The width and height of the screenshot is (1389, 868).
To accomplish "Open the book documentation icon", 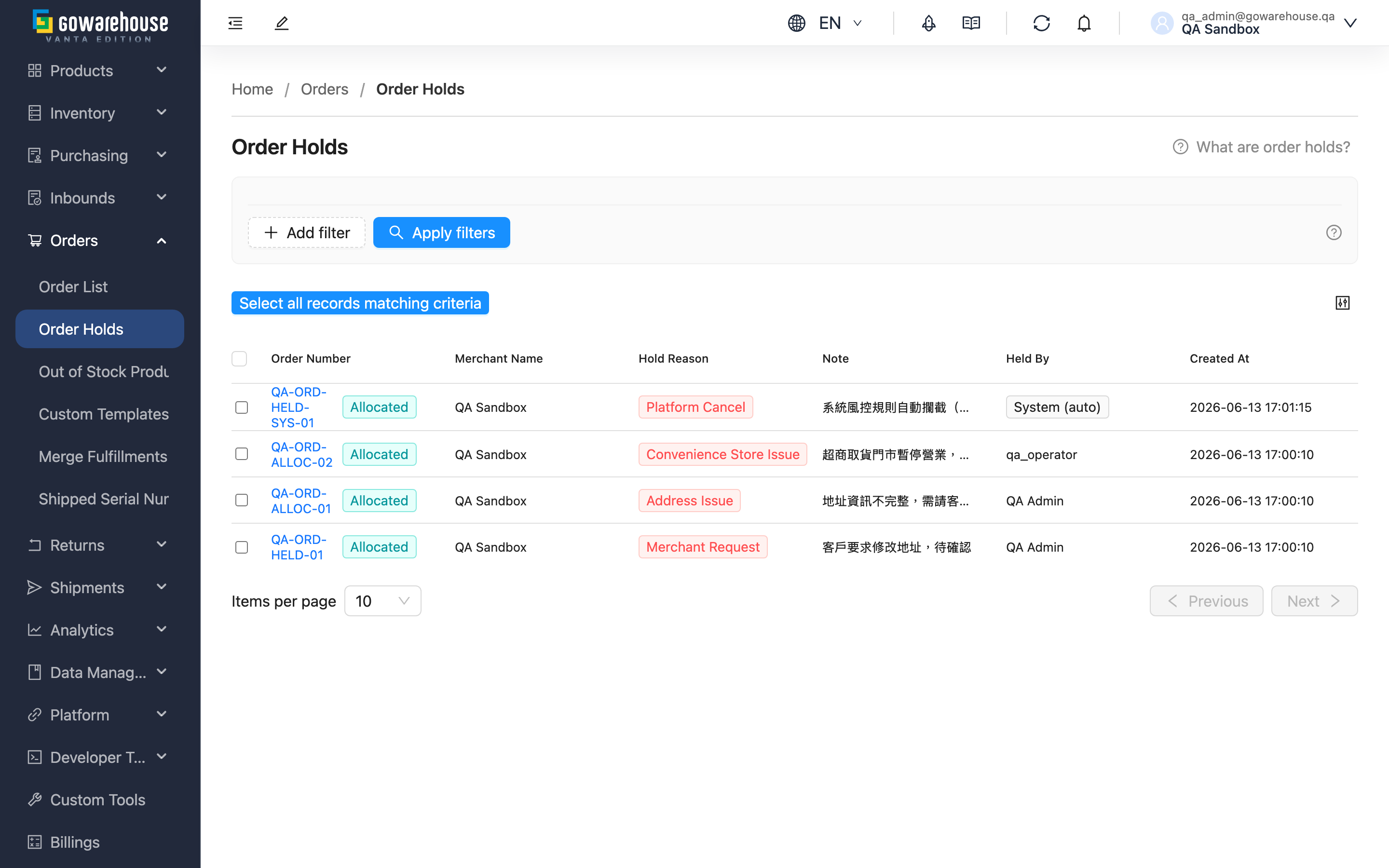I will click(x=971, y=23).
